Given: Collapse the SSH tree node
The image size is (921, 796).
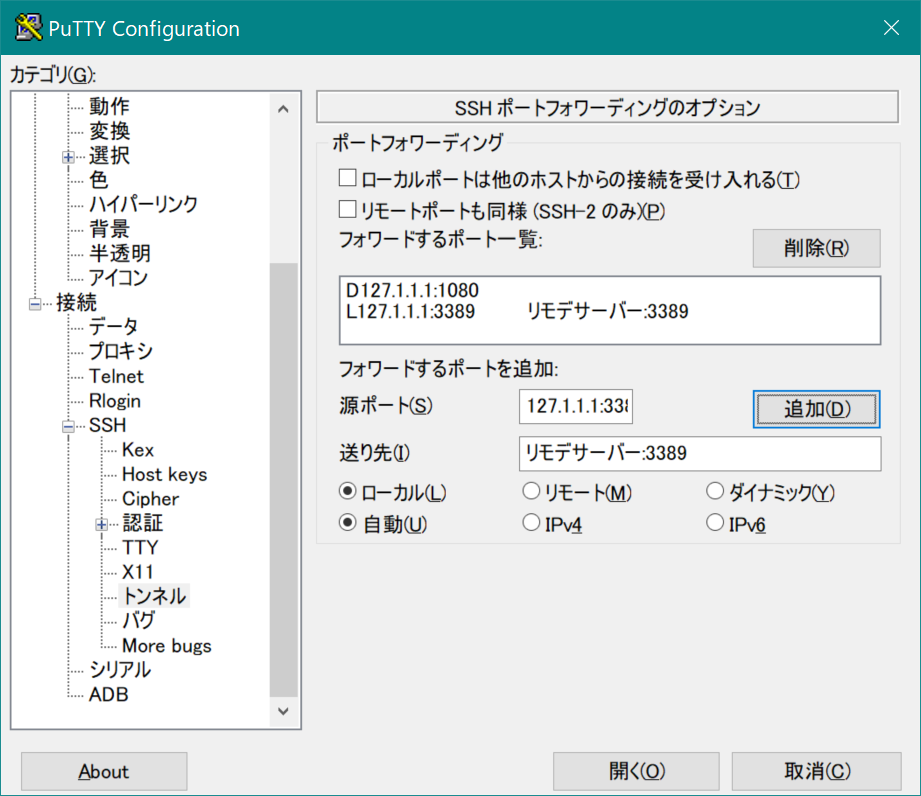Looking at the screenshot, I should coord(68,426).
